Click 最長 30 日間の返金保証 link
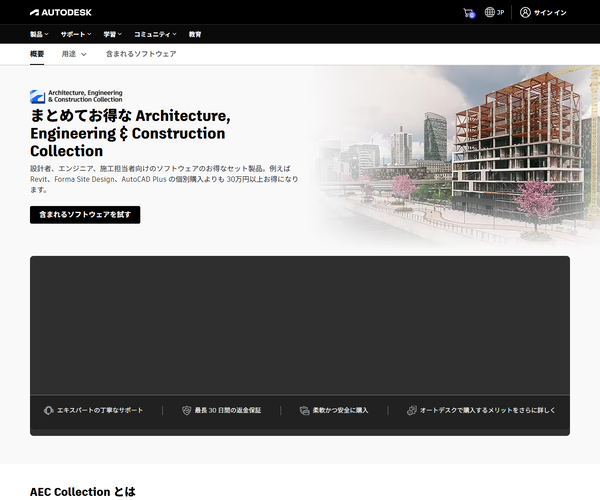Viewport: 600px width, 500px height. 228,410
